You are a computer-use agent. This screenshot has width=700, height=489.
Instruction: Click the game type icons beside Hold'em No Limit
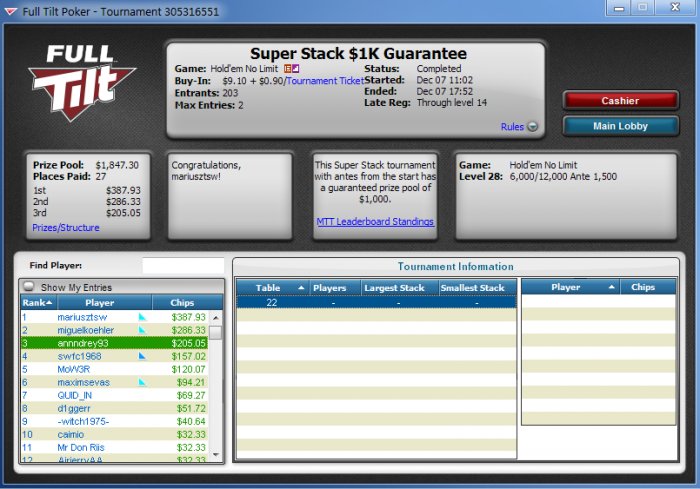[x=292, y=69]
